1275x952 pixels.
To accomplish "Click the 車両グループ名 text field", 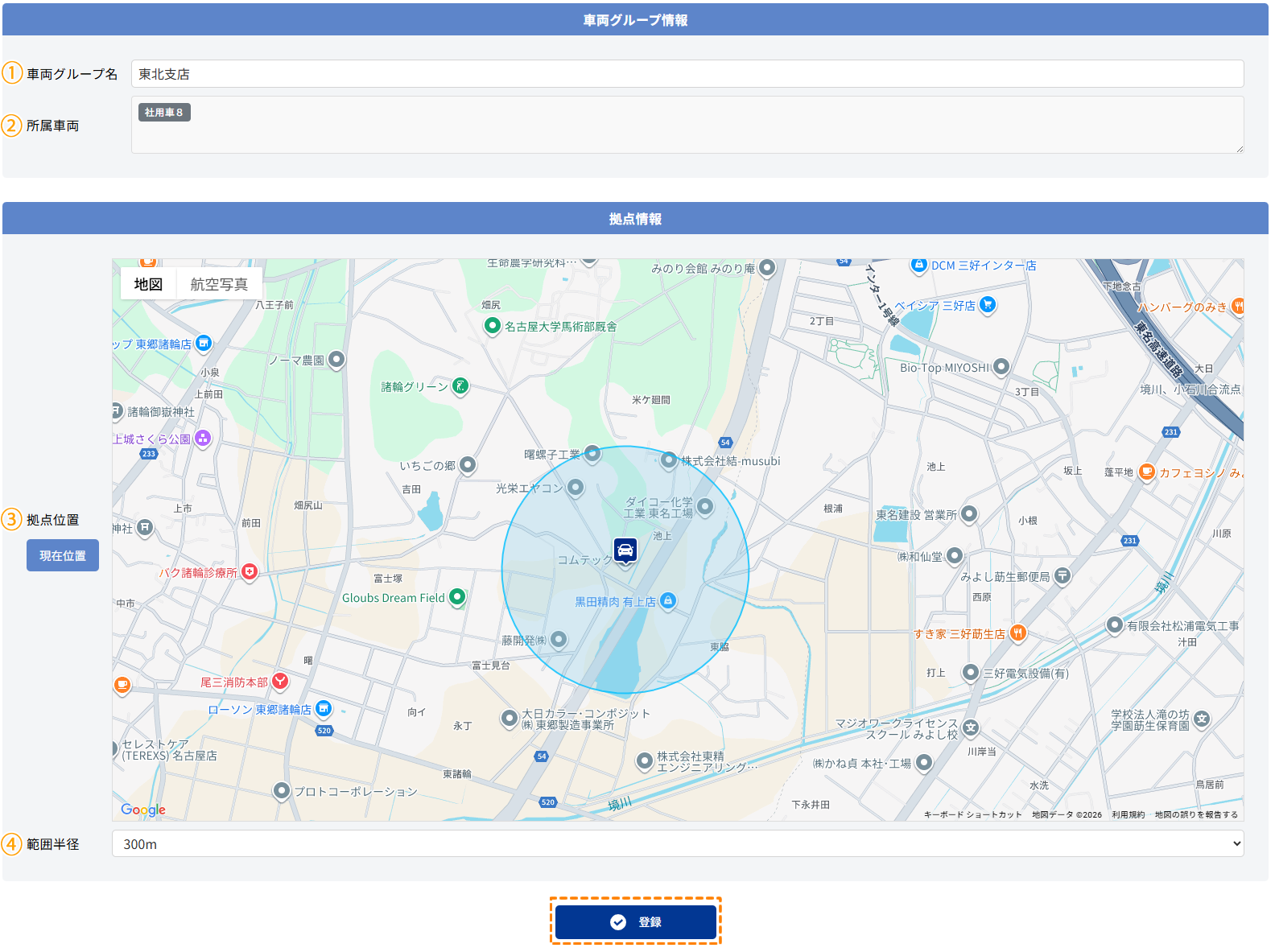I will [687, 74].
